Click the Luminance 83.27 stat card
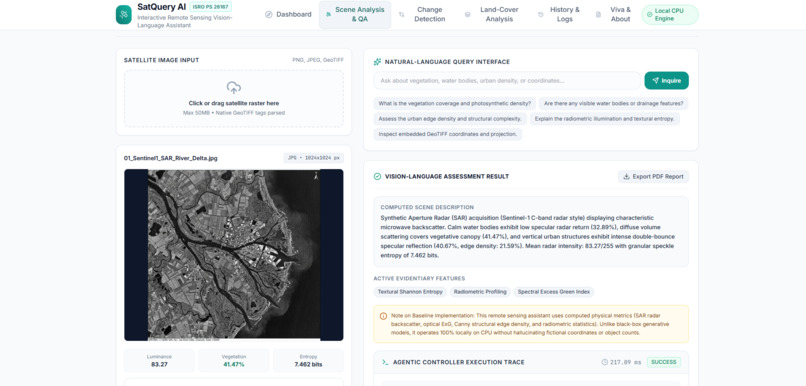The image size is (806, 386). tap(159, 360)
